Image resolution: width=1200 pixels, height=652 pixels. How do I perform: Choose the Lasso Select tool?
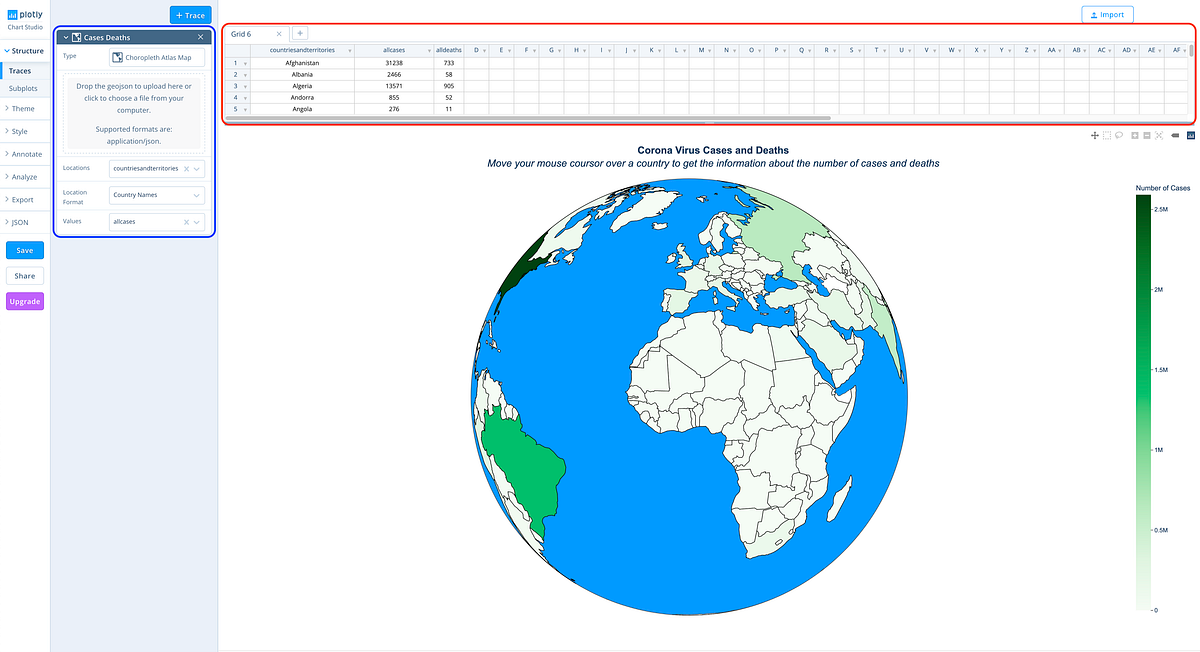tap(1119, 135)
